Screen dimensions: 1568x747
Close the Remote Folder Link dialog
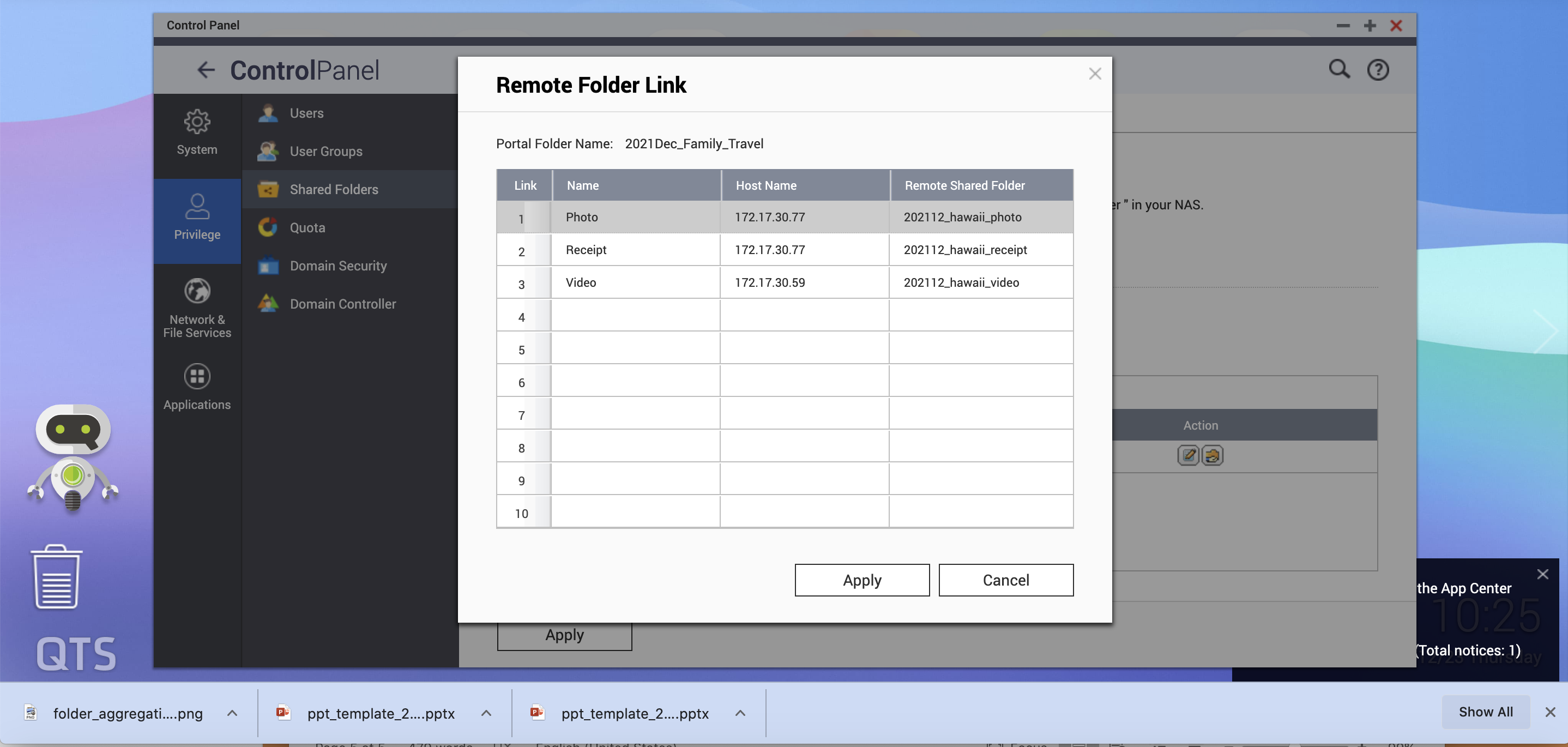tap(1094, 74)
